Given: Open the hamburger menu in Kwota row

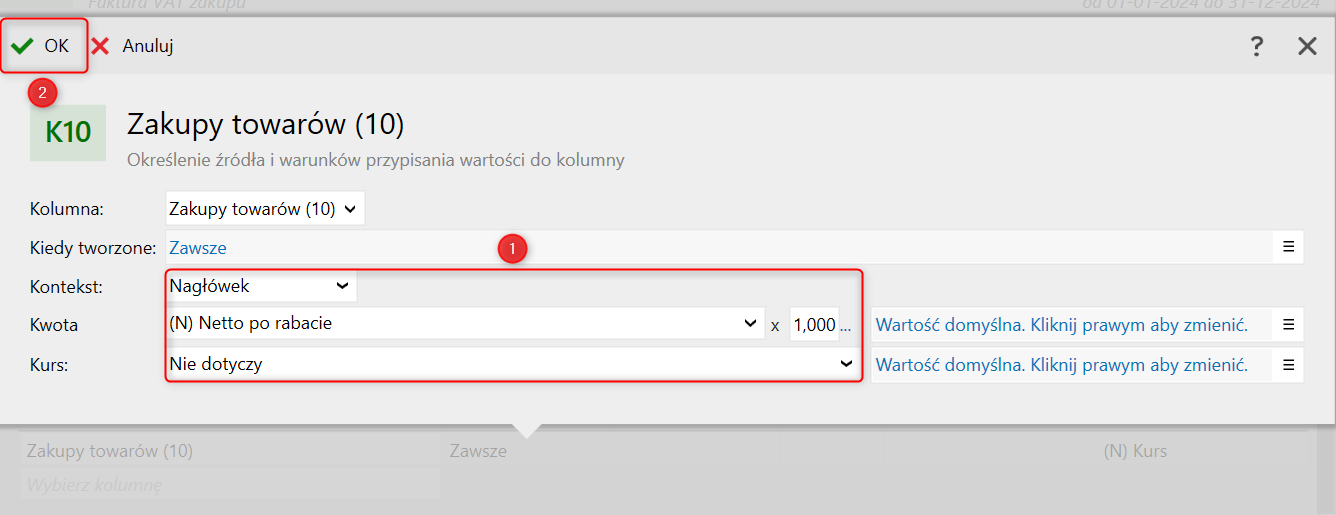Looking at the screenshot, I should click(1289, 324).
